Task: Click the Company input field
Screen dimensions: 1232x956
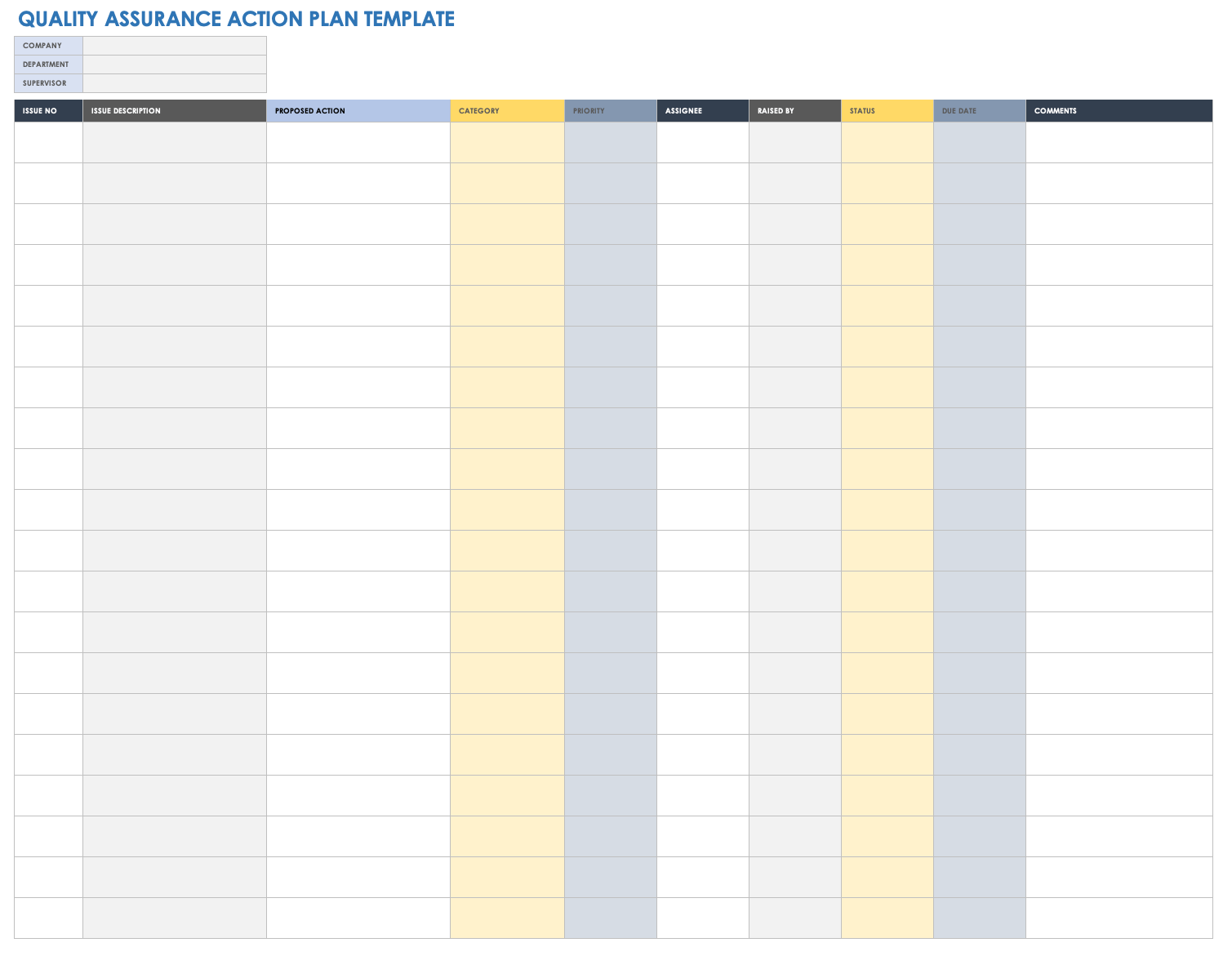Action: pyautogui.click(x=175, y=46)
